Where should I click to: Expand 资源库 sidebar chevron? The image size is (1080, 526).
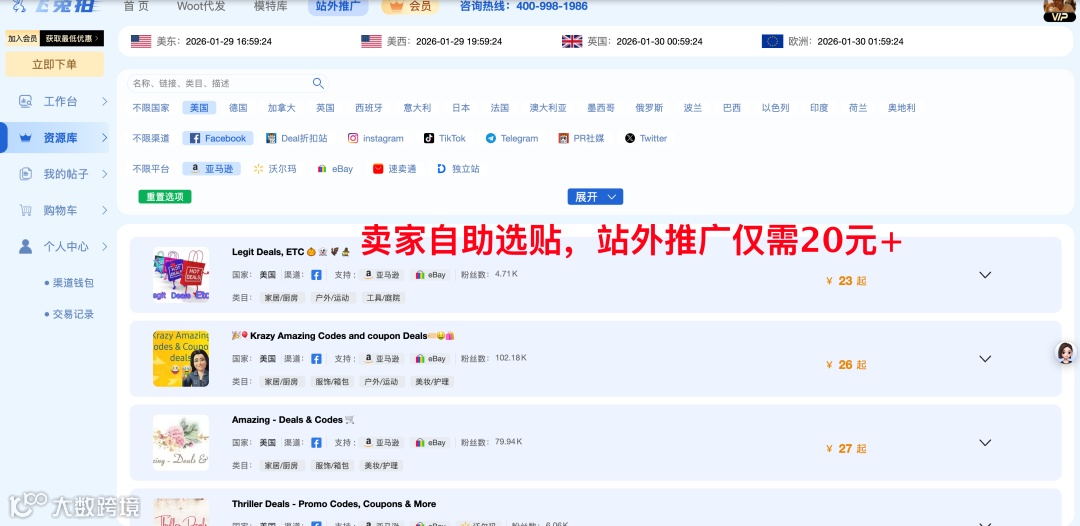(x=105, y=138)
